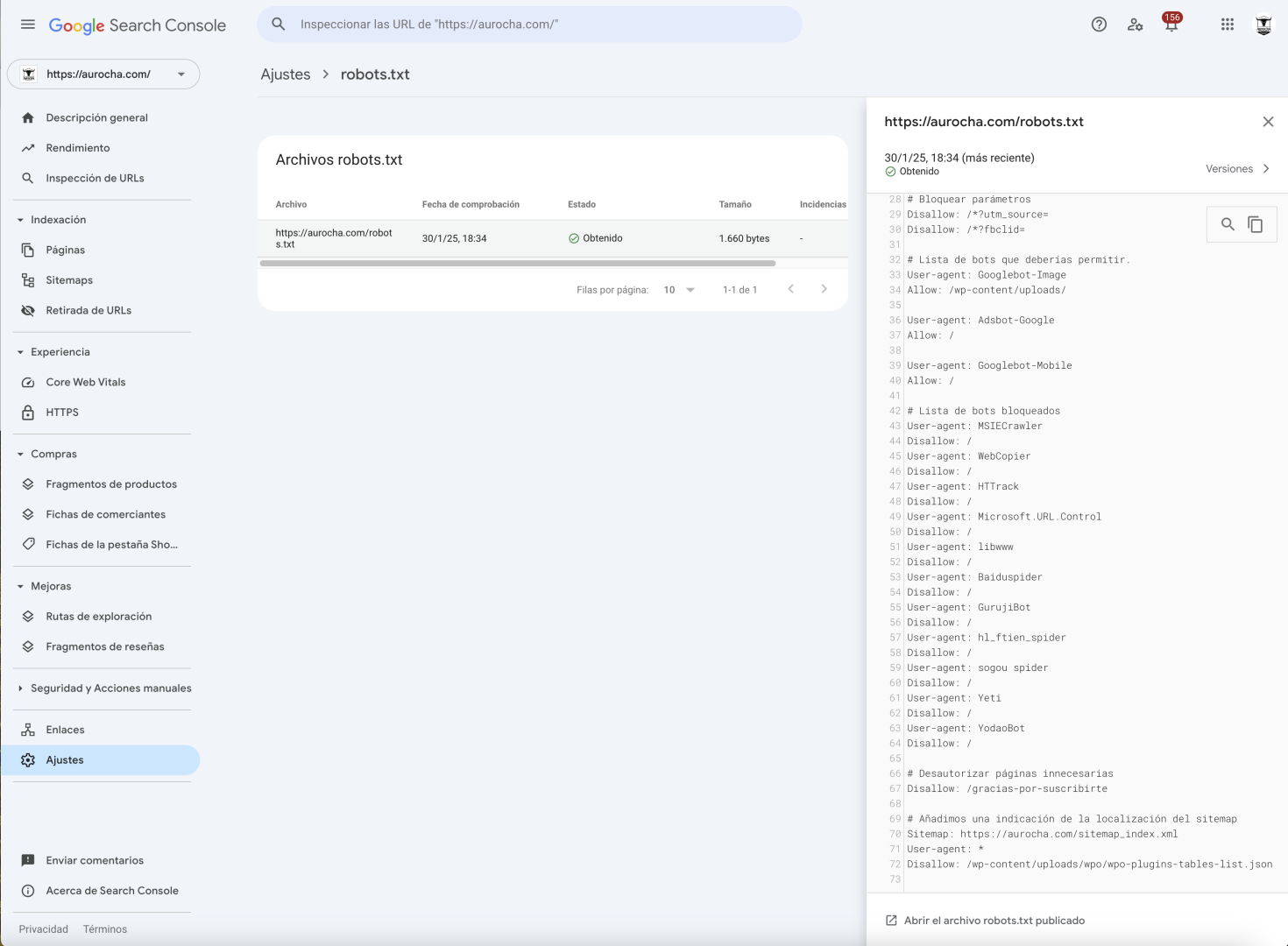This screenshot has width=1288, height=946.
Task: Open the Google apps grid
Action: [x=1228, y=25]
